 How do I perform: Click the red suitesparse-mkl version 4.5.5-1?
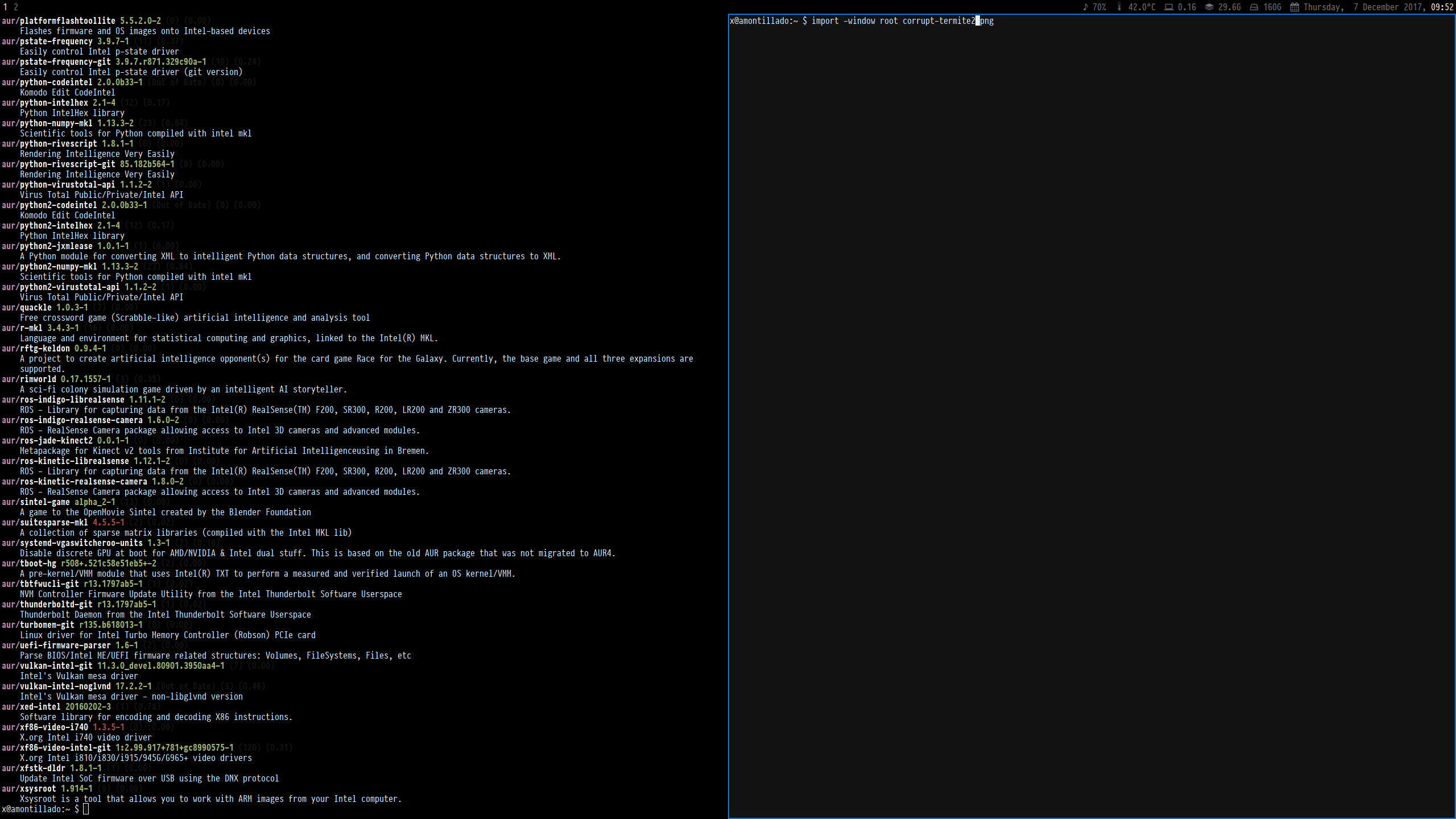pyautogui.click(x=108, y=523)
